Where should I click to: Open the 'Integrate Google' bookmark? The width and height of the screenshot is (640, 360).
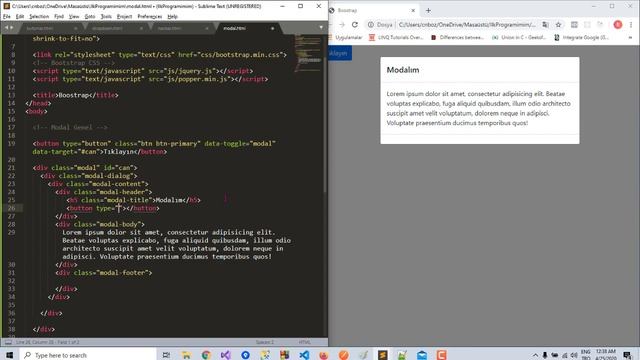tap(581, 38)
